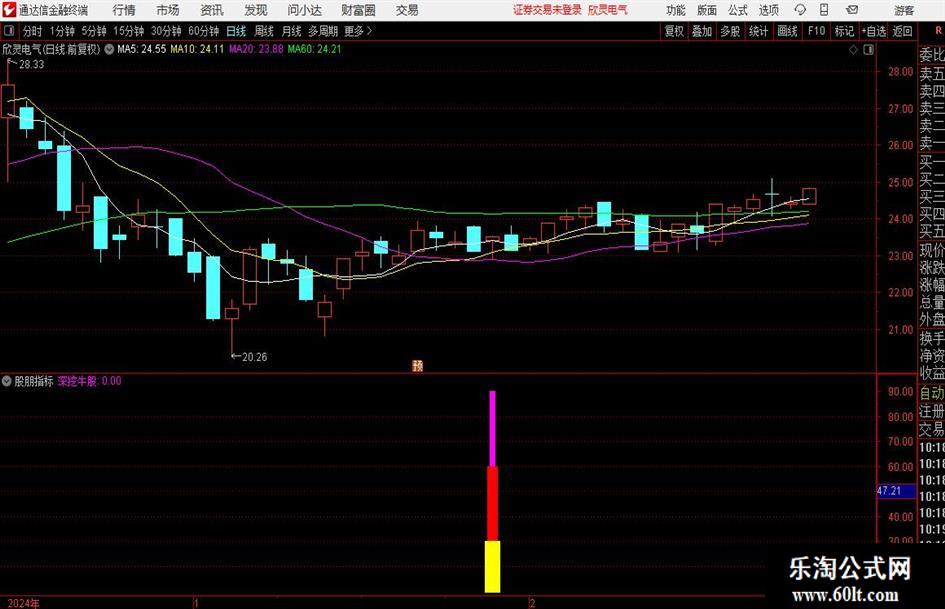Click the 自动 tab in right panel
945x609 pixels.
pos(932,393)
